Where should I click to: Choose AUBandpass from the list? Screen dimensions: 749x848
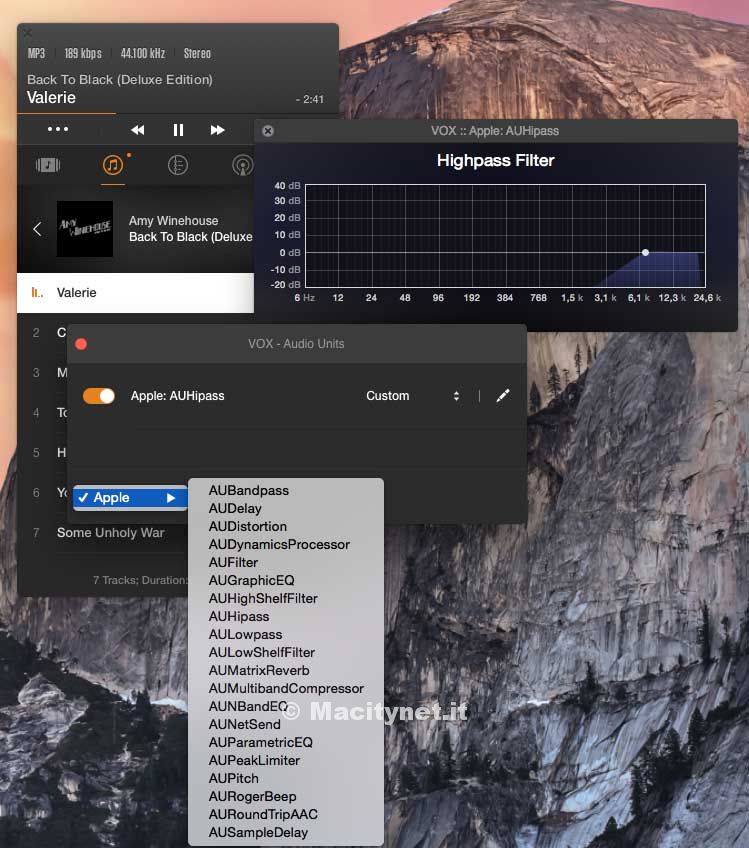coord(286,491)
